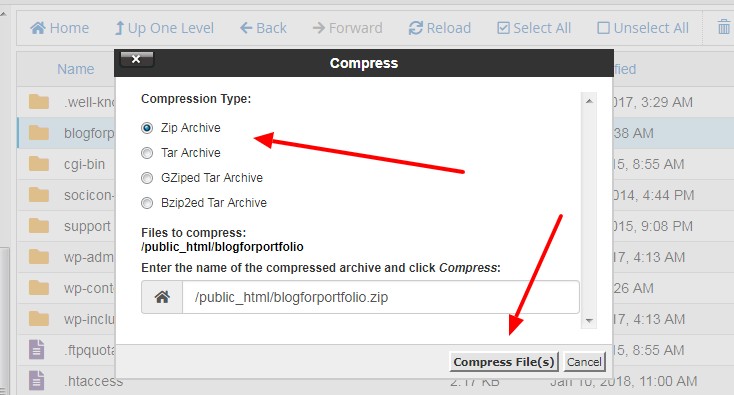This screenshot has width=734, height=395.
Task: Click the compressed archive name input field
Action: pyautogui.click(x=381, y=297)
